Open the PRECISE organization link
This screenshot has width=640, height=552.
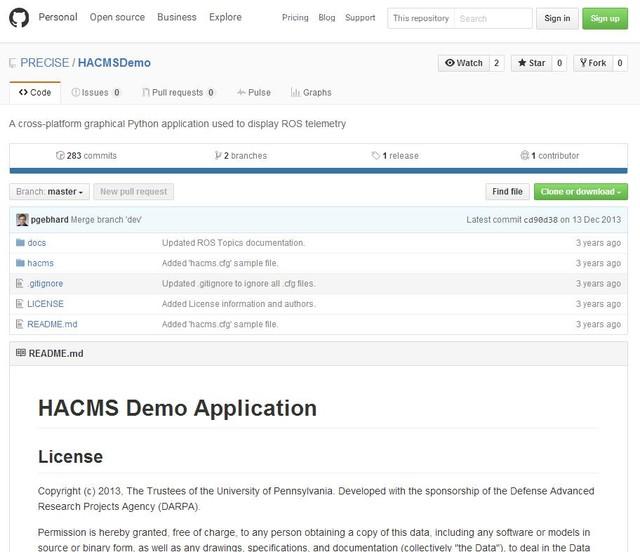(45, 63)
